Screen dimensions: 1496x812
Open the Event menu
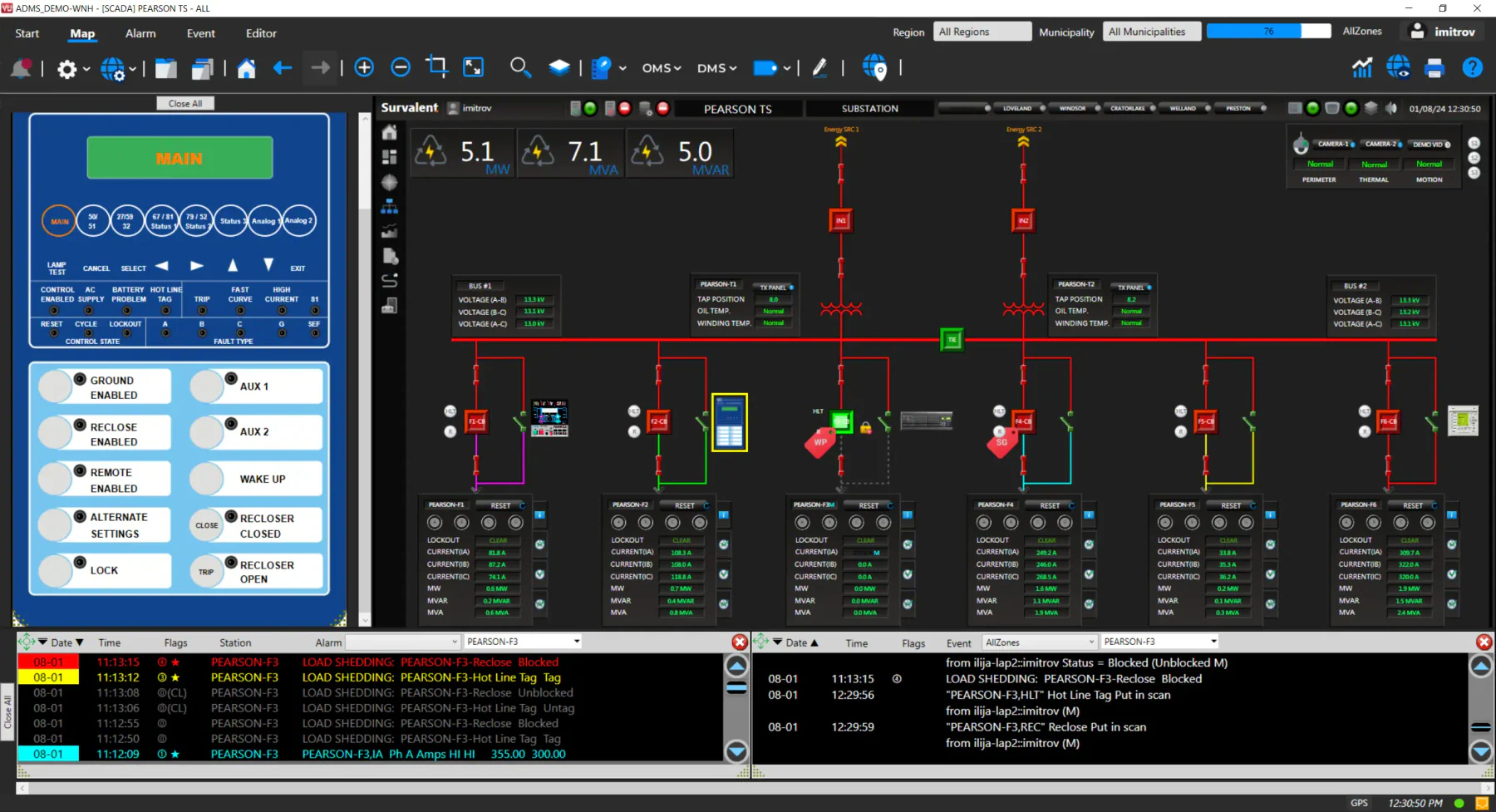point(201,33)
